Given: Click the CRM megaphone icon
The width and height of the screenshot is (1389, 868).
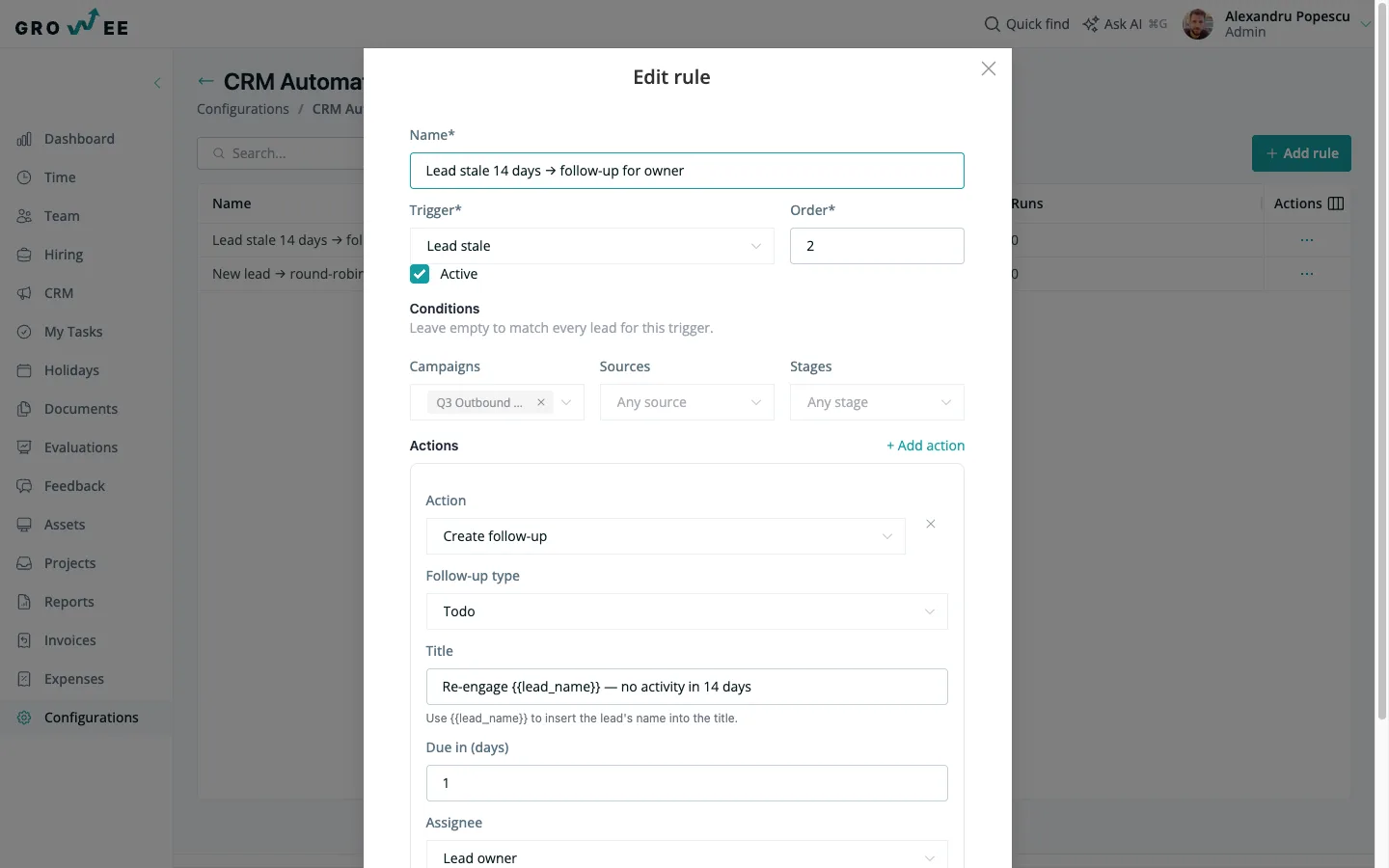Looking at the screenshot, I should click(24, 293).
